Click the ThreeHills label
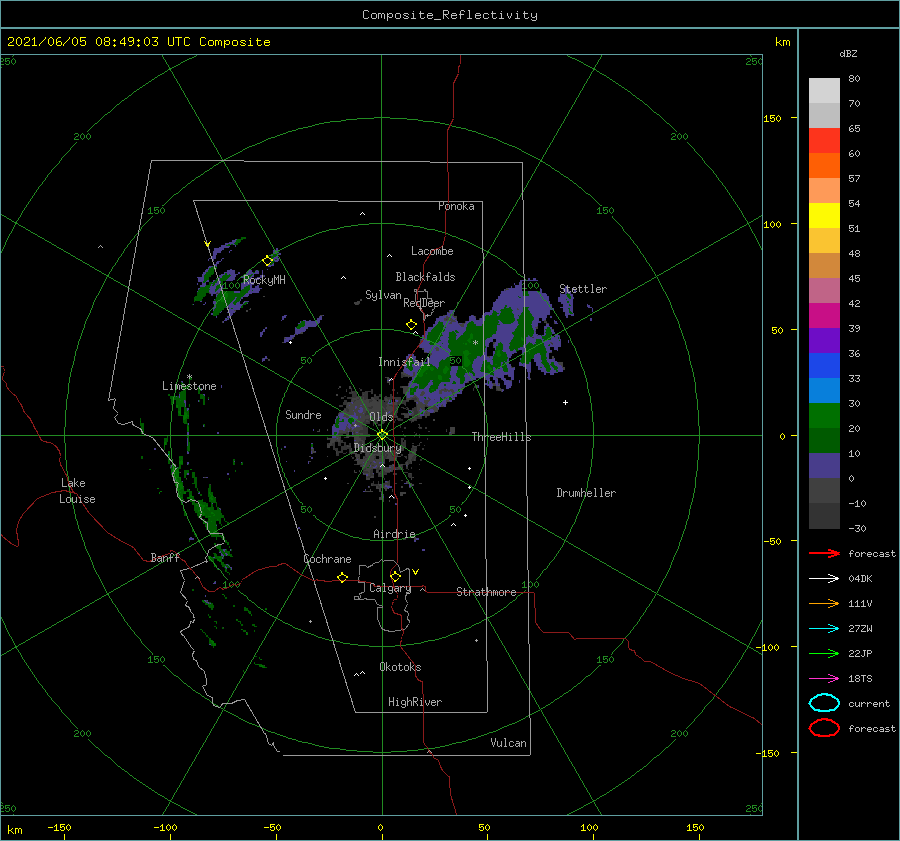This screenshot has height=841, width=900. (502, 437)
